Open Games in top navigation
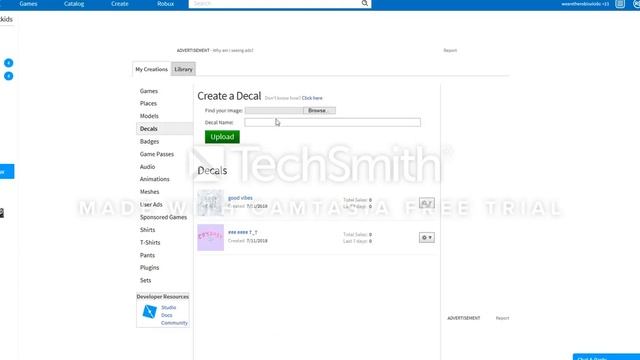Viewport: 640px width, 360px height. (28, 4)
